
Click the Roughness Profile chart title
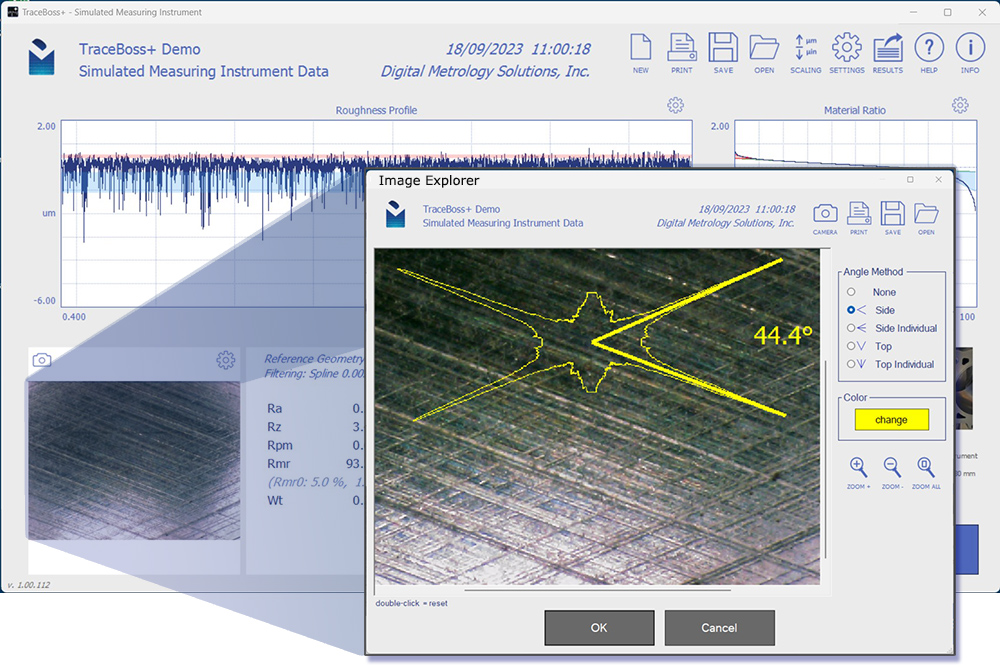(376, 110)
